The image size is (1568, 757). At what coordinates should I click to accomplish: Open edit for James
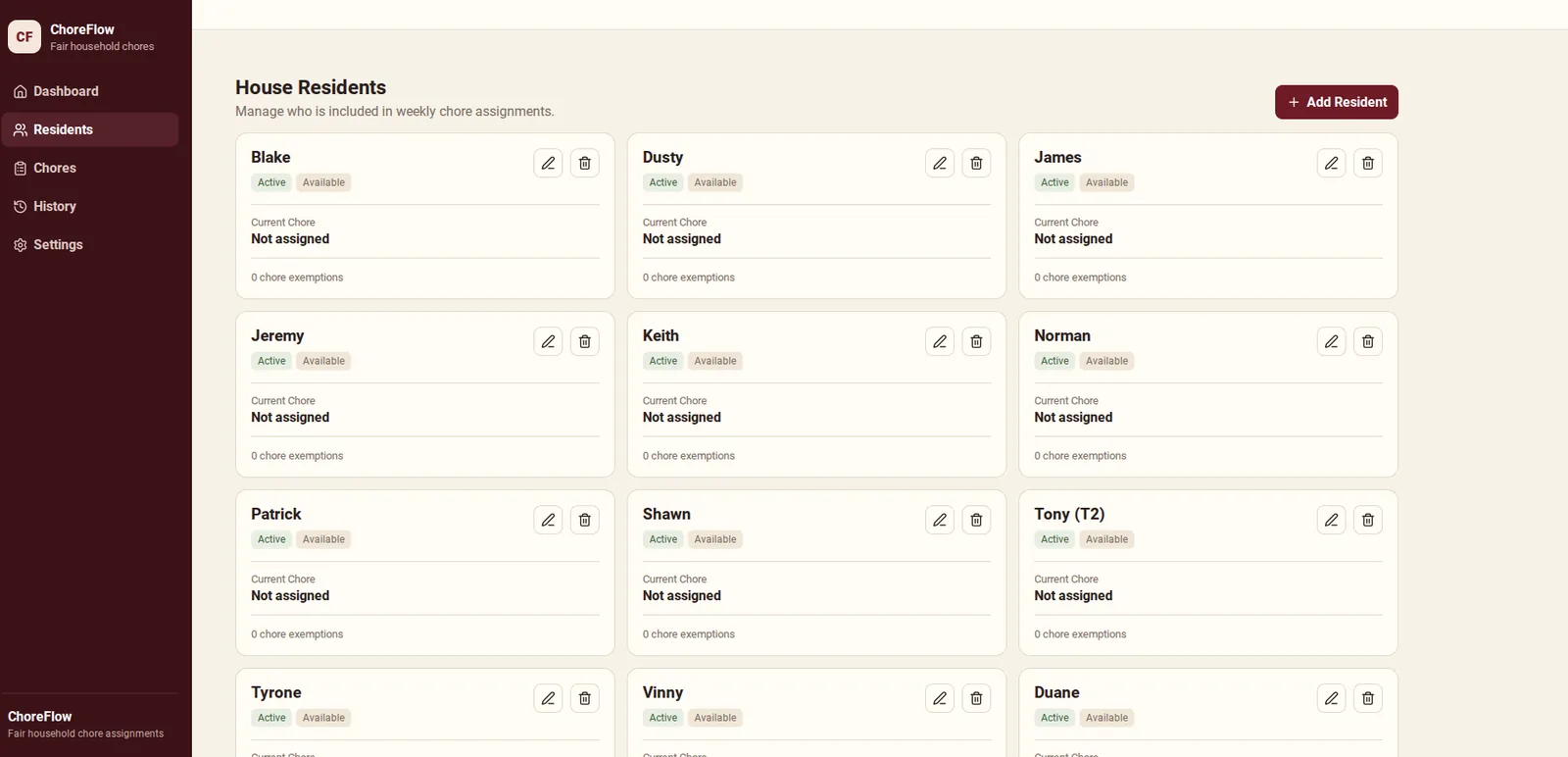click(1331, 163)
